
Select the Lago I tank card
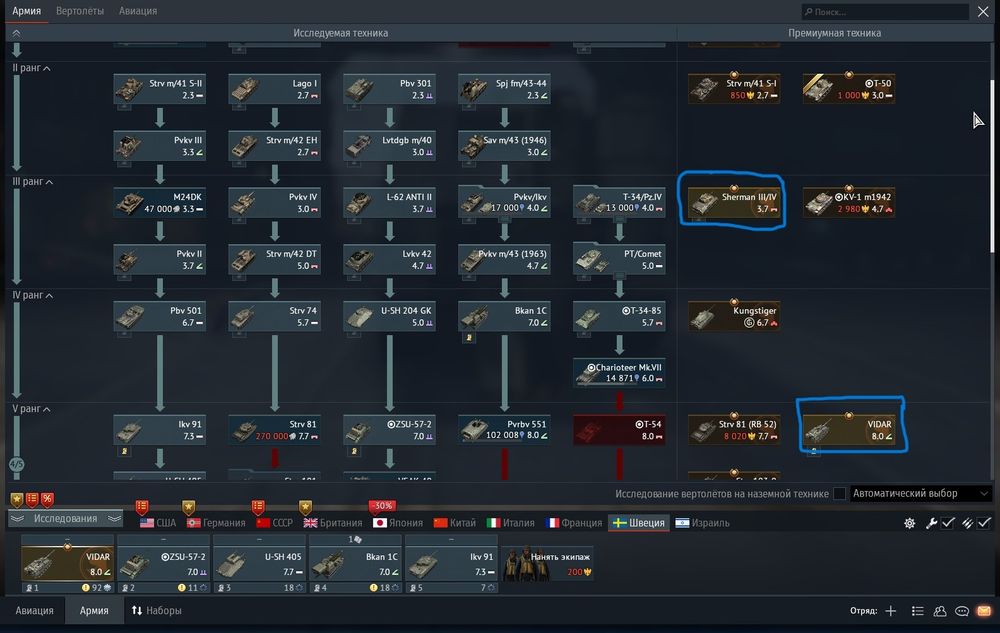coord(275,89)
